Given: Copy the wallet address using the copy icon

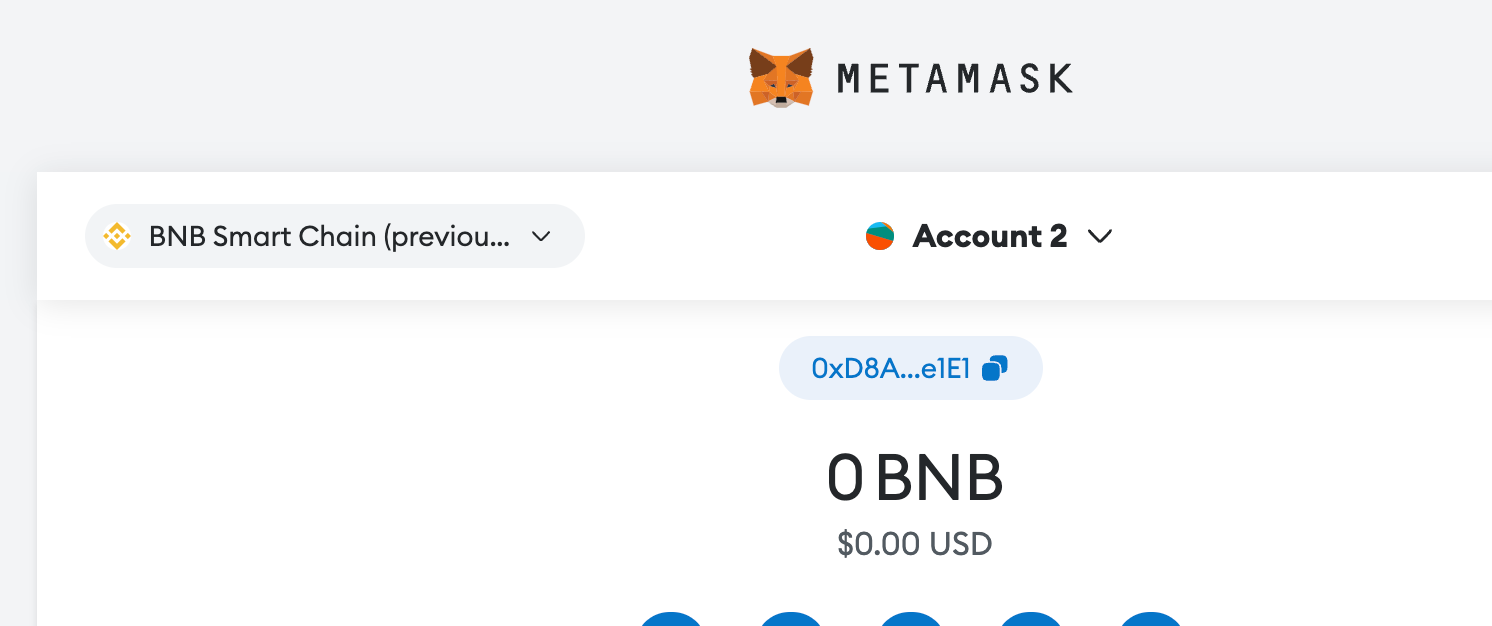Looking at the screenshot, I should (x=993, y=368).
